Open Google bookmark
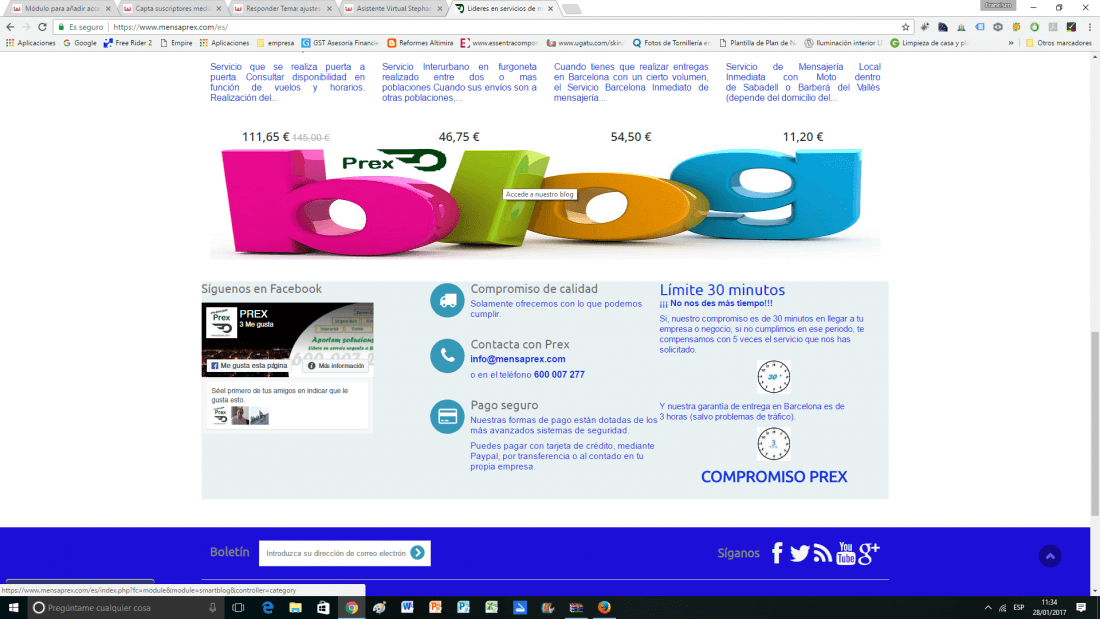 click(x=79, y=43)
